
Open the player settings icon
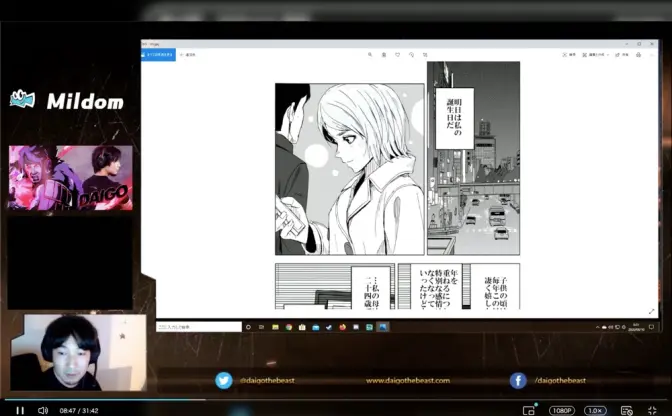coord(624,410)
